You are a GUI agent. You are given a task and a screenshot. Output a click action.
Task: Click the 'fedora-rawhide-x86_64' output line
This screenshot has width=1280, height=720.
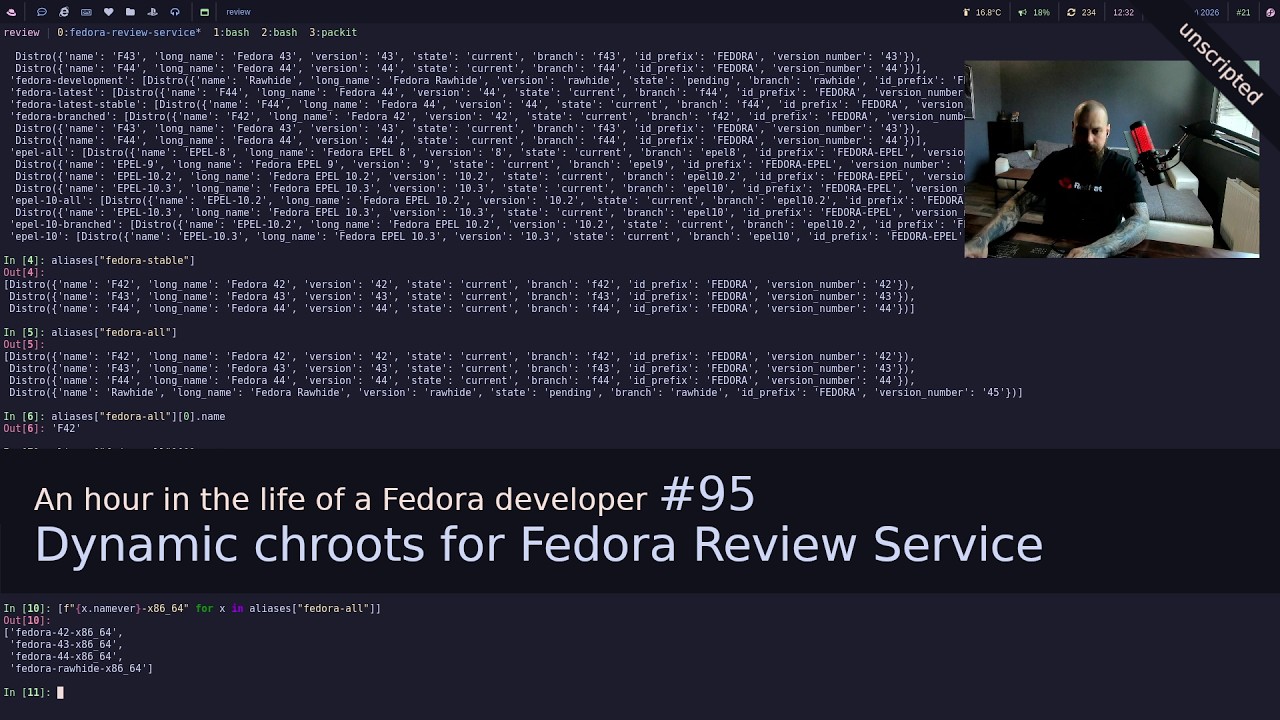[x=81, y=668]
